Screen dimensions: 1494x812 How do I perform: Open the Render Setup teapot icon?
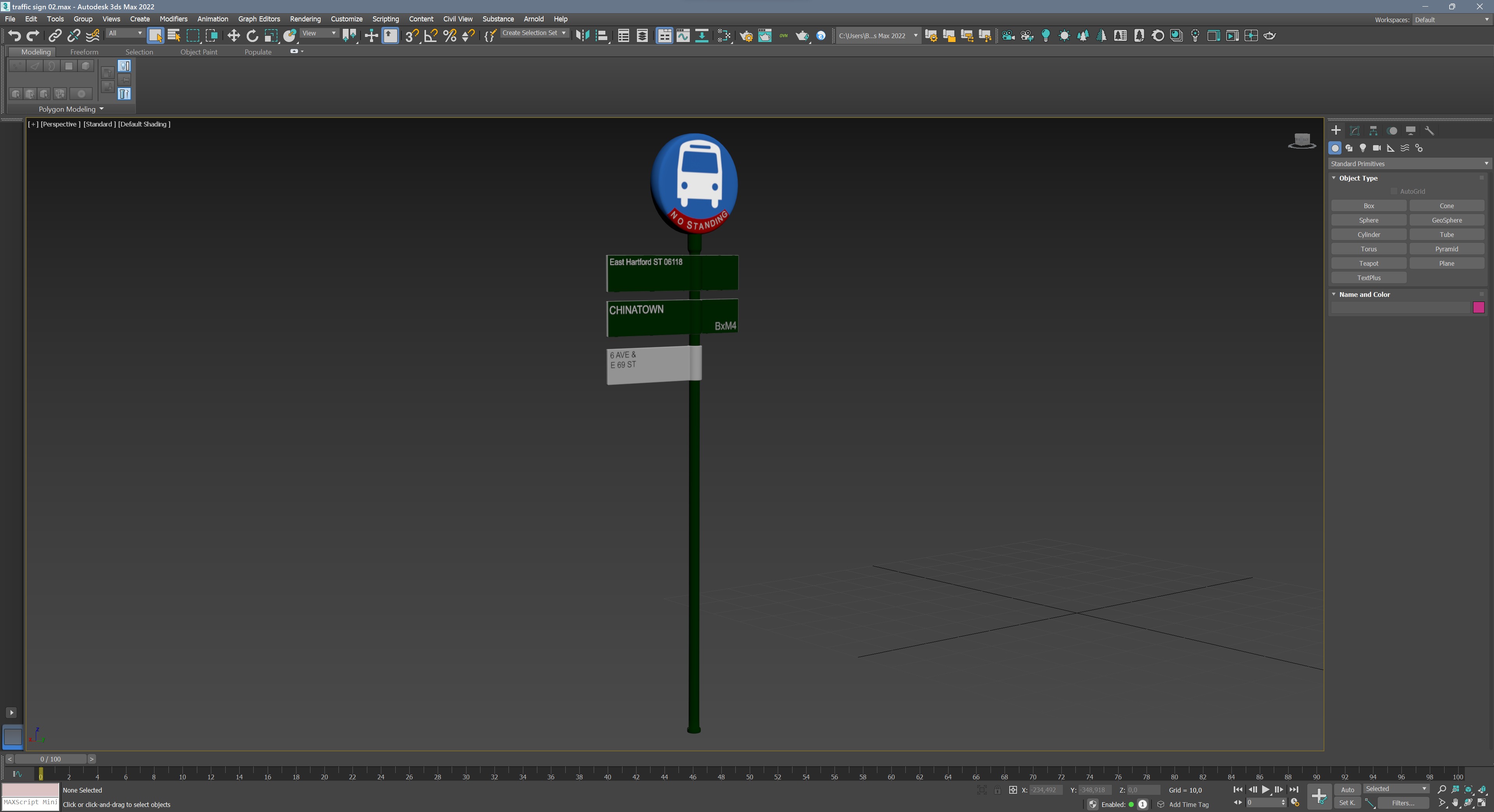click(746, 35)
